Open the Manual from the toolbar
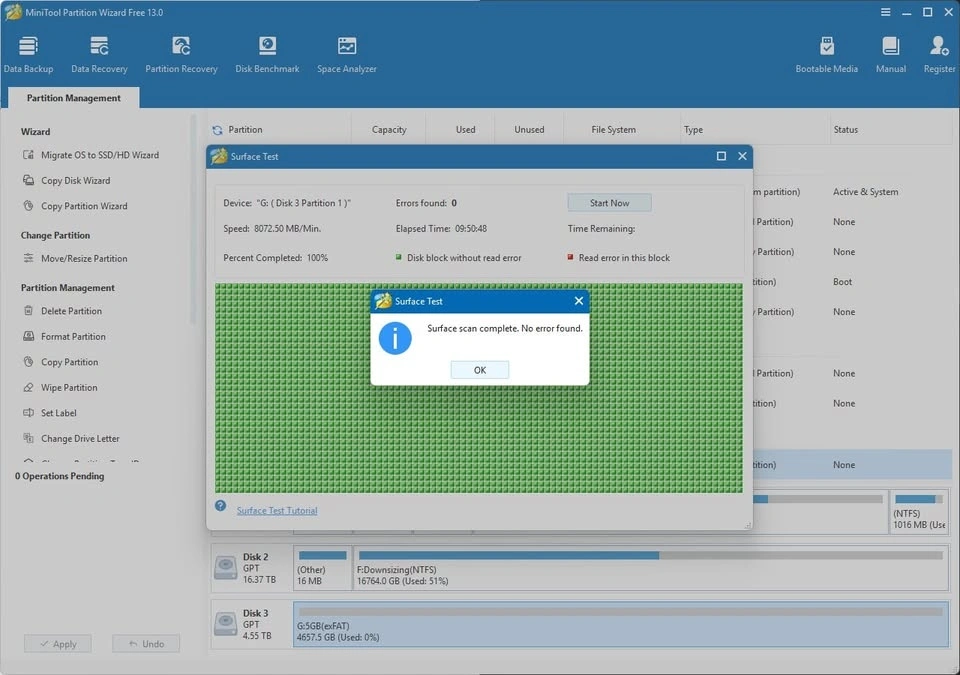Viewport: 960px width, 675px height. click(890, 55)
